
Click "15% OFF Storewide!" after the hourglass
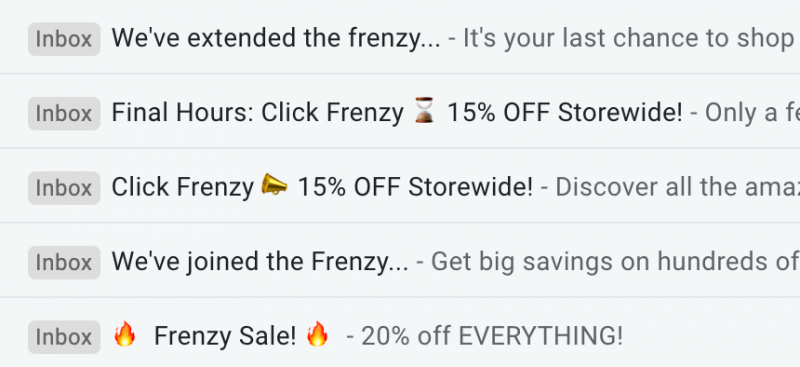[x=564, y=113]
